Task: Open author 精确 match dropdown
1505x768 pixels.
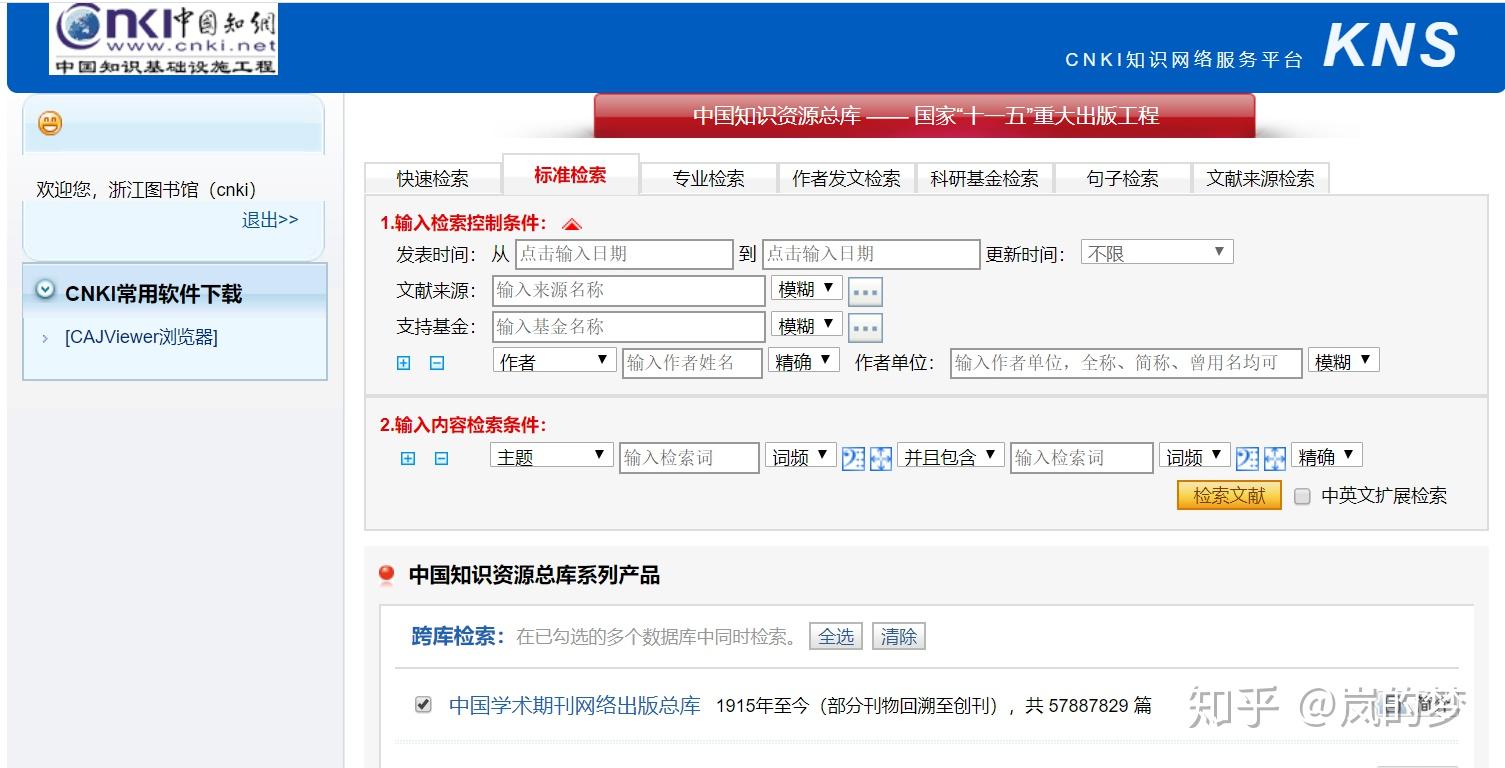Action: [x=804, y=361]
